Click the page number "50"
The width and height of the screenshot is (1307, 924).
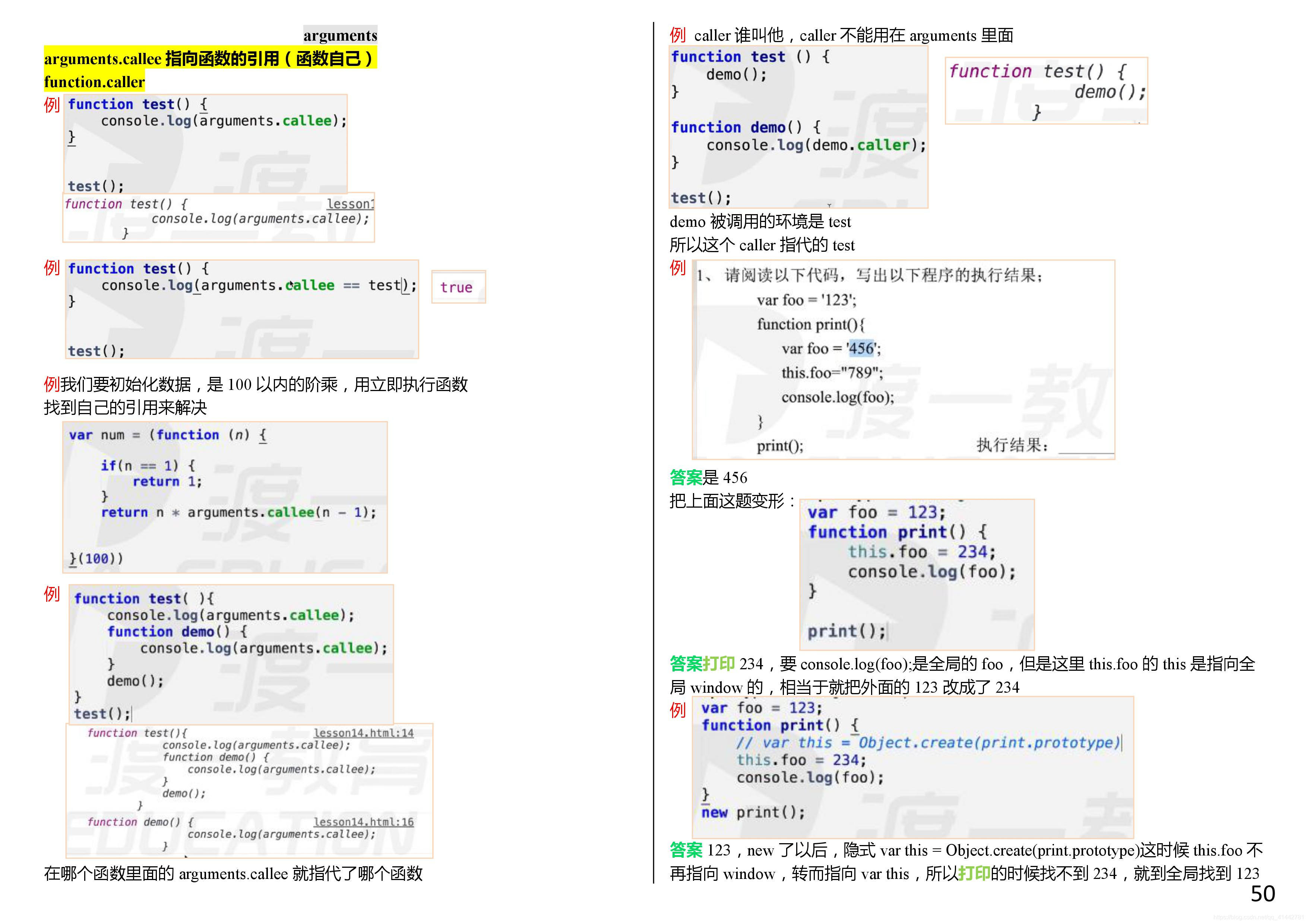pos(1263,895)
